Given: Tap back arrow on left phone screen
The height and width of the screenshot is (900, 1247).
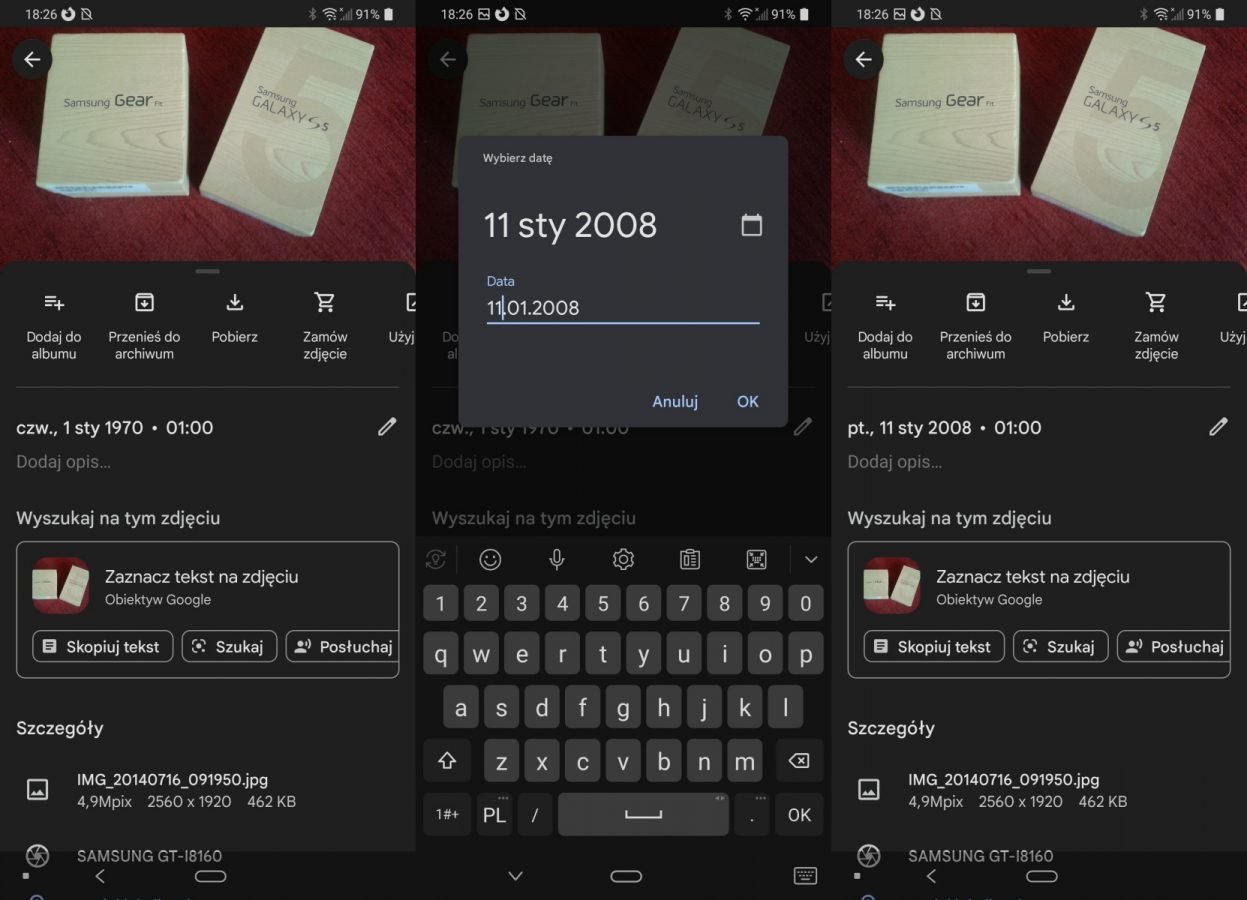Looking at the screenshot, I should [x=32, y=60].
